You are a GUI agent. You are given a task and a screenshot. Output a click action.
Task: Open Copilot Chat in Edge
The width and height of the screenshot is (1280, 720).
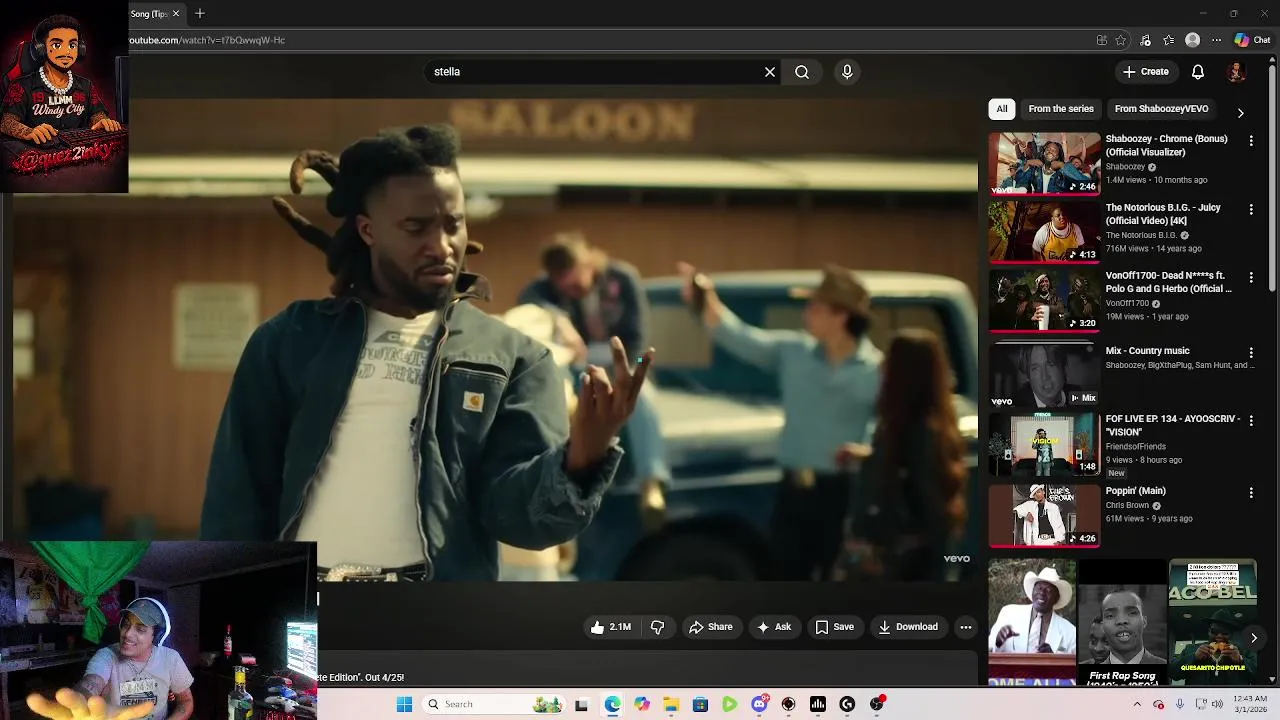(x=1252, y=40)
